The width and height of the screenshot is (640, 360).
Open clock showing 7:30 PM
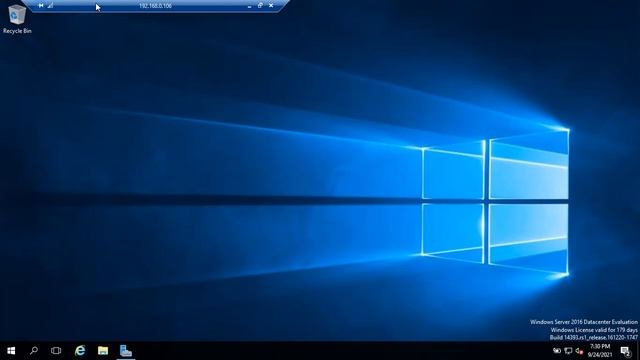(600, 351)
